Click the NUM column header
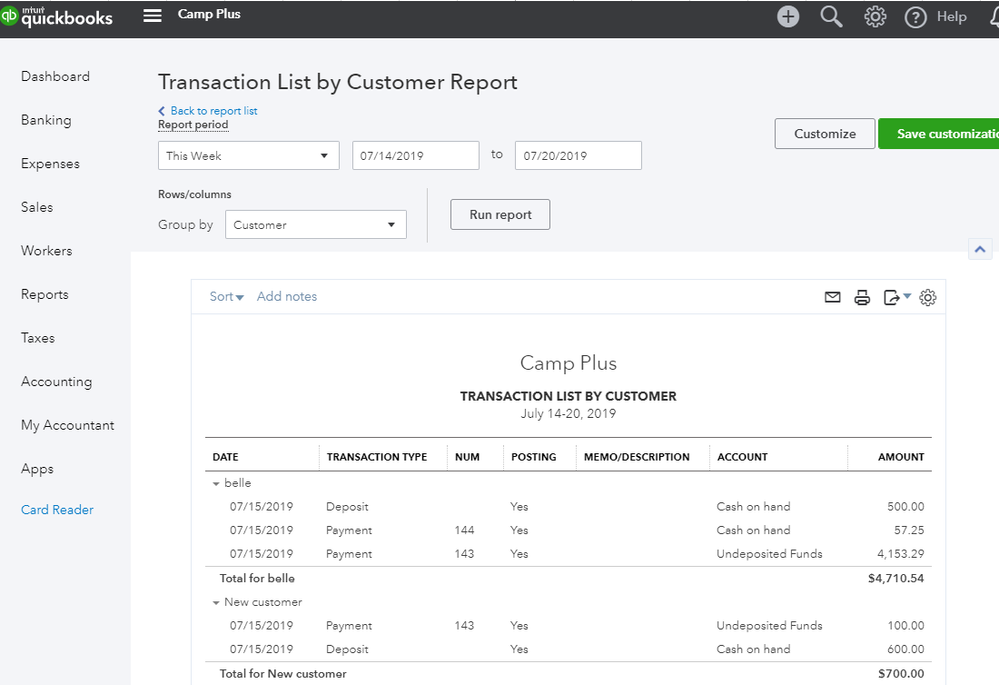 point(467,457)
